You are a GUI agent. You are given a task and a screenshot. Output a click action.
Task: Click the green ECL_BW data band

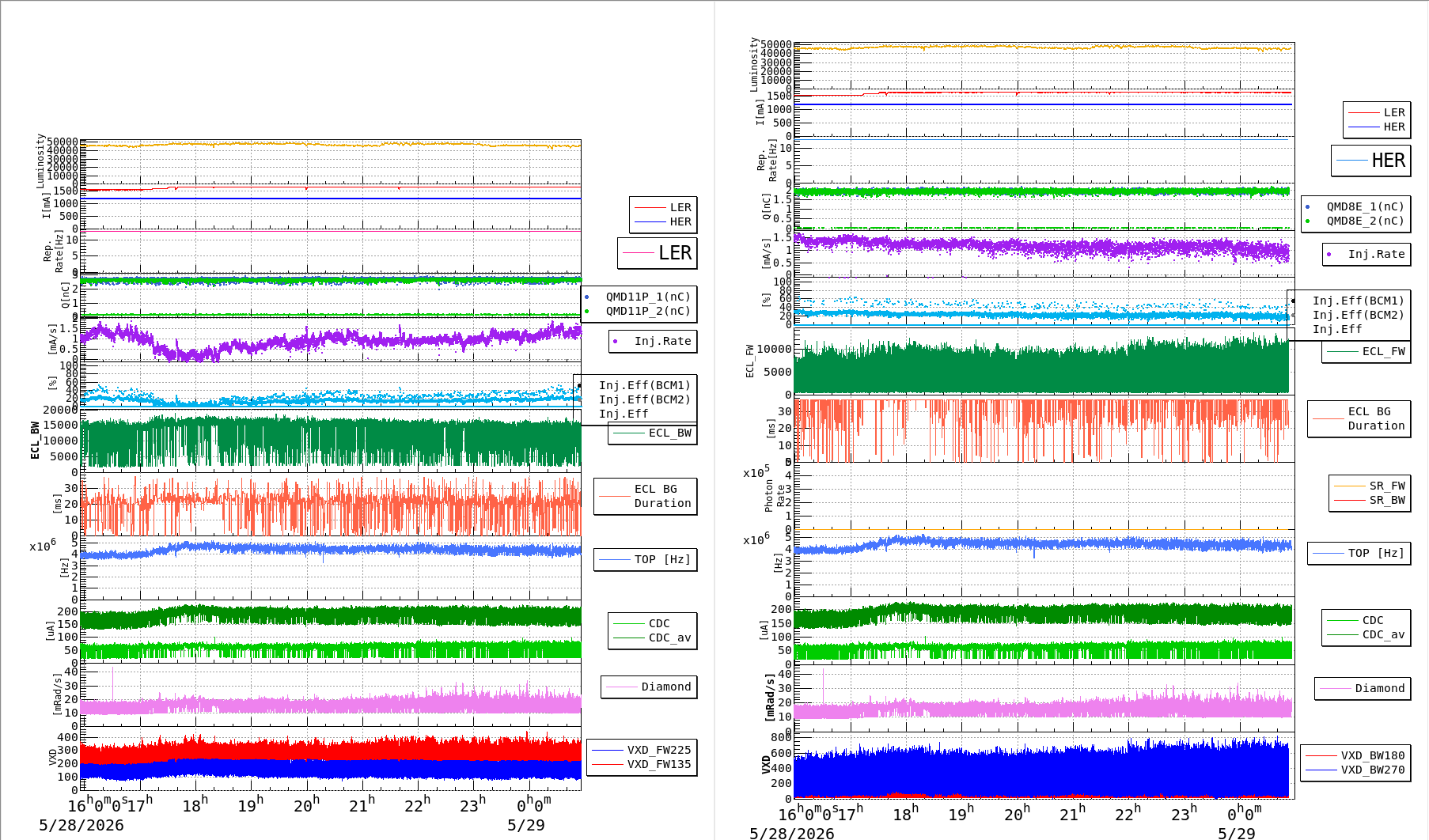pyautogui.click(x=331, y=441)
